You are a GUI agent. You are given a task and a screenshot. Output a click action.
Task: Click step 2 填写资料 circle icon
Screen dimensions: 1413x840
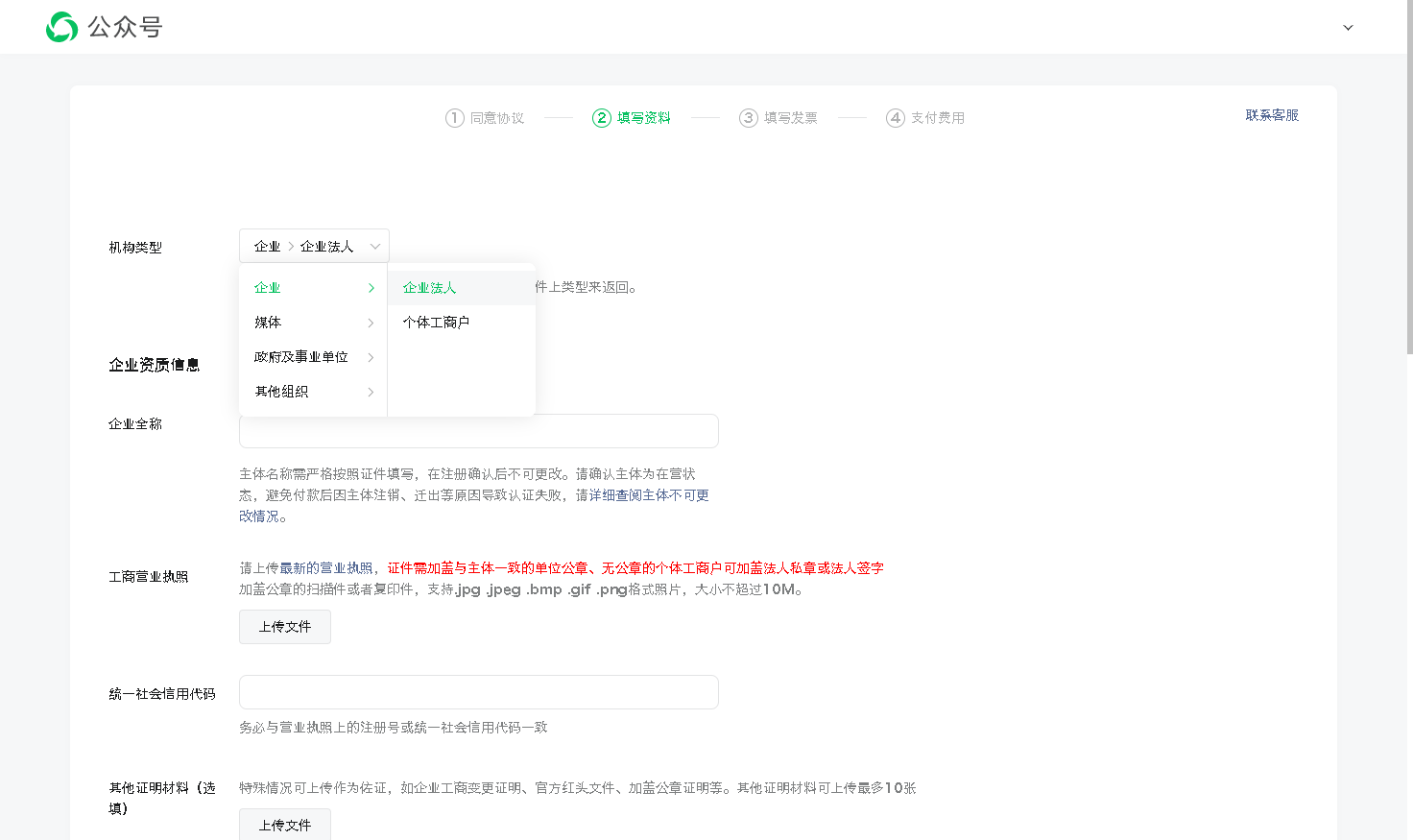(602, 118)
